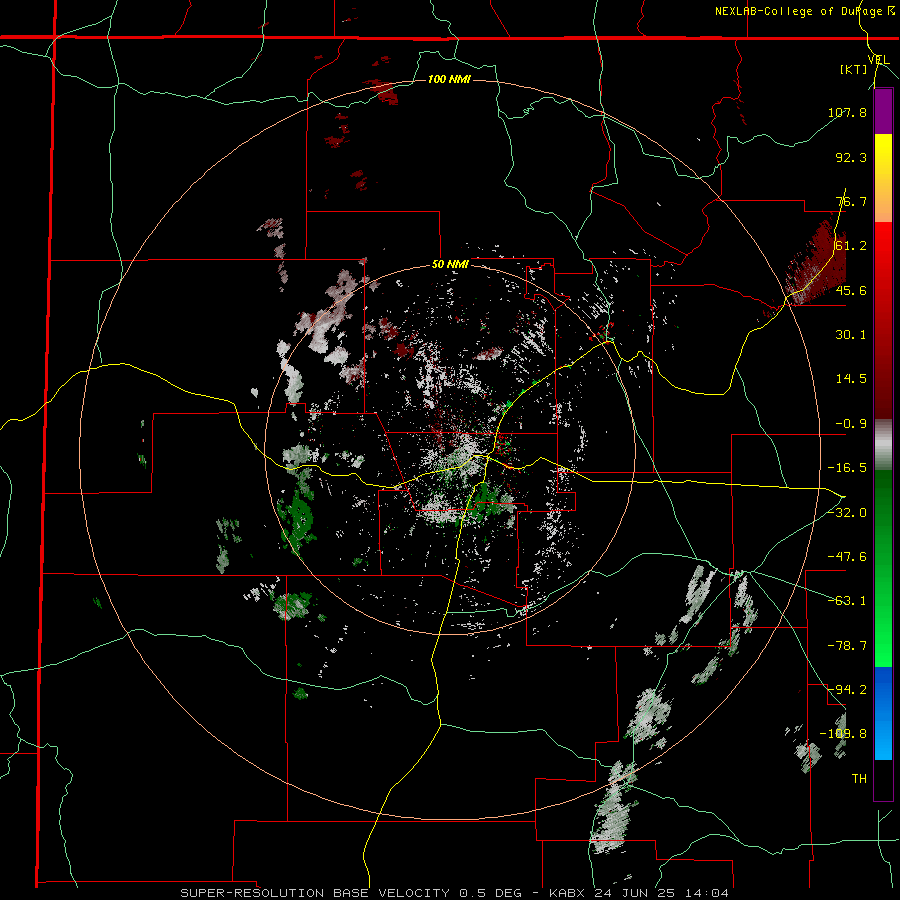Click the -16.5 legend value

click(847, 468)
